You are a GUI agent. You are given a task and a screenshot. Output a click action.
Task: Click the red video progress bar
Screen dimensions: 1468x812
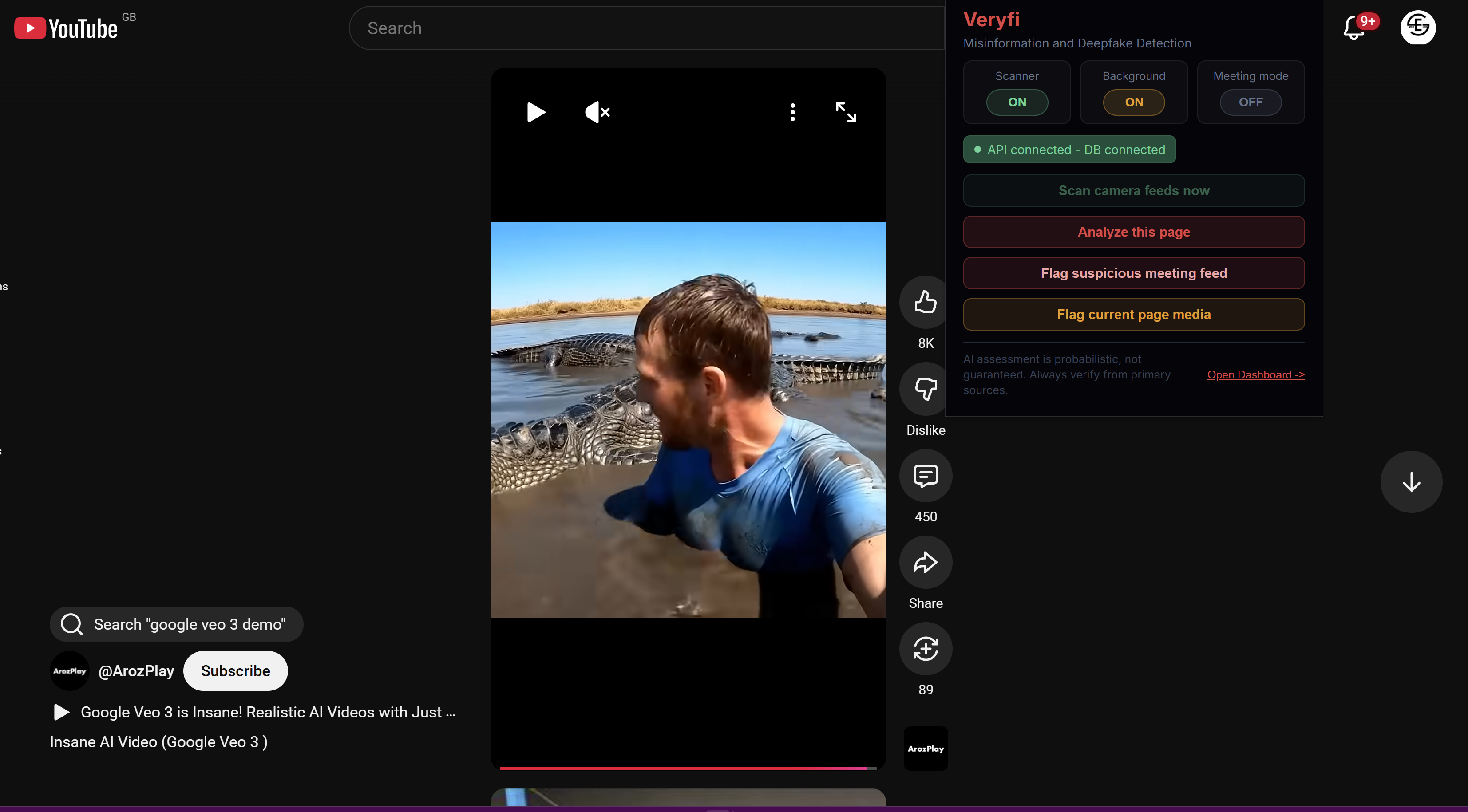click(x=684, y=768)
